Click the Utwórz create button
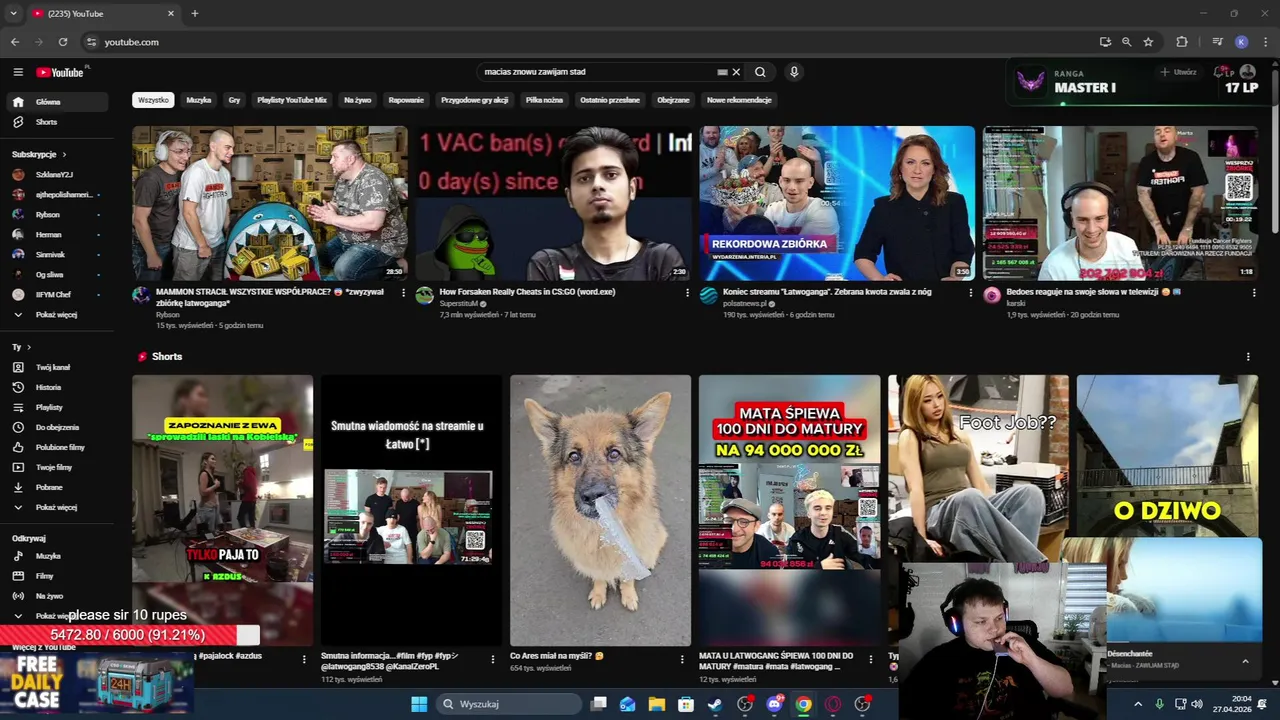Screen dimensions: 1280x720 [x=1178, y=72]
